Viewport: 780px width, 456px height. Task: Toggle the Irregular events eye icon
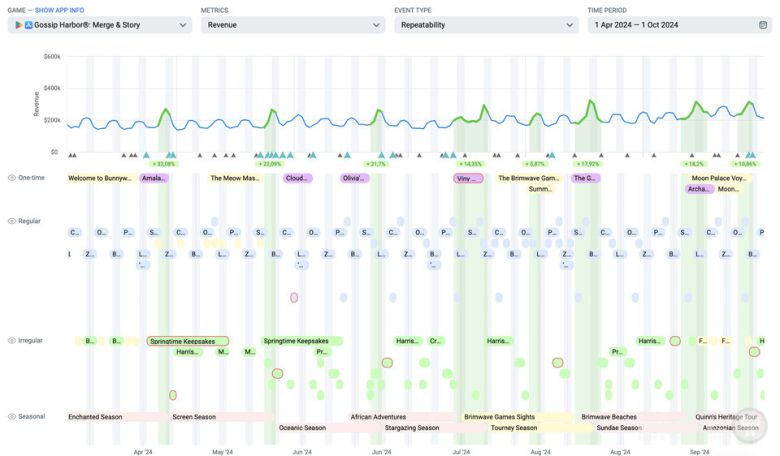(12, 340)
